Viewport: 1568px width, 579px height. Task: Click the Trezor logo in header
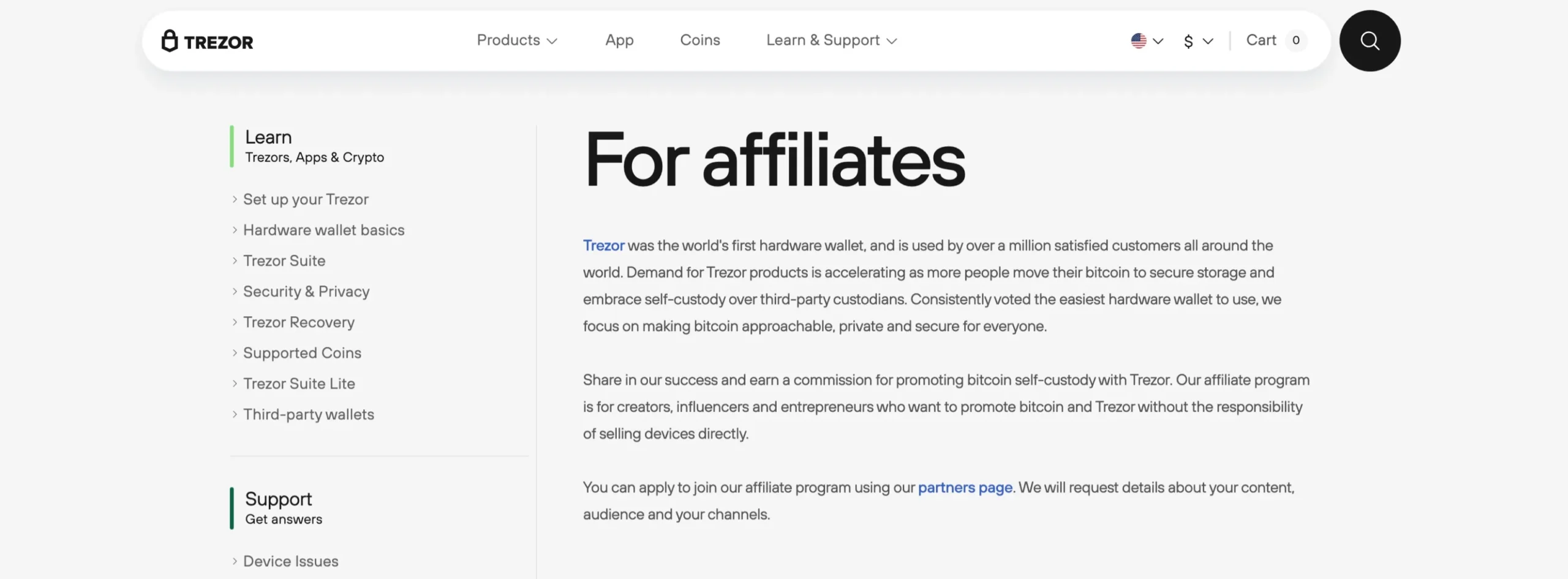[x=207, y=41]
